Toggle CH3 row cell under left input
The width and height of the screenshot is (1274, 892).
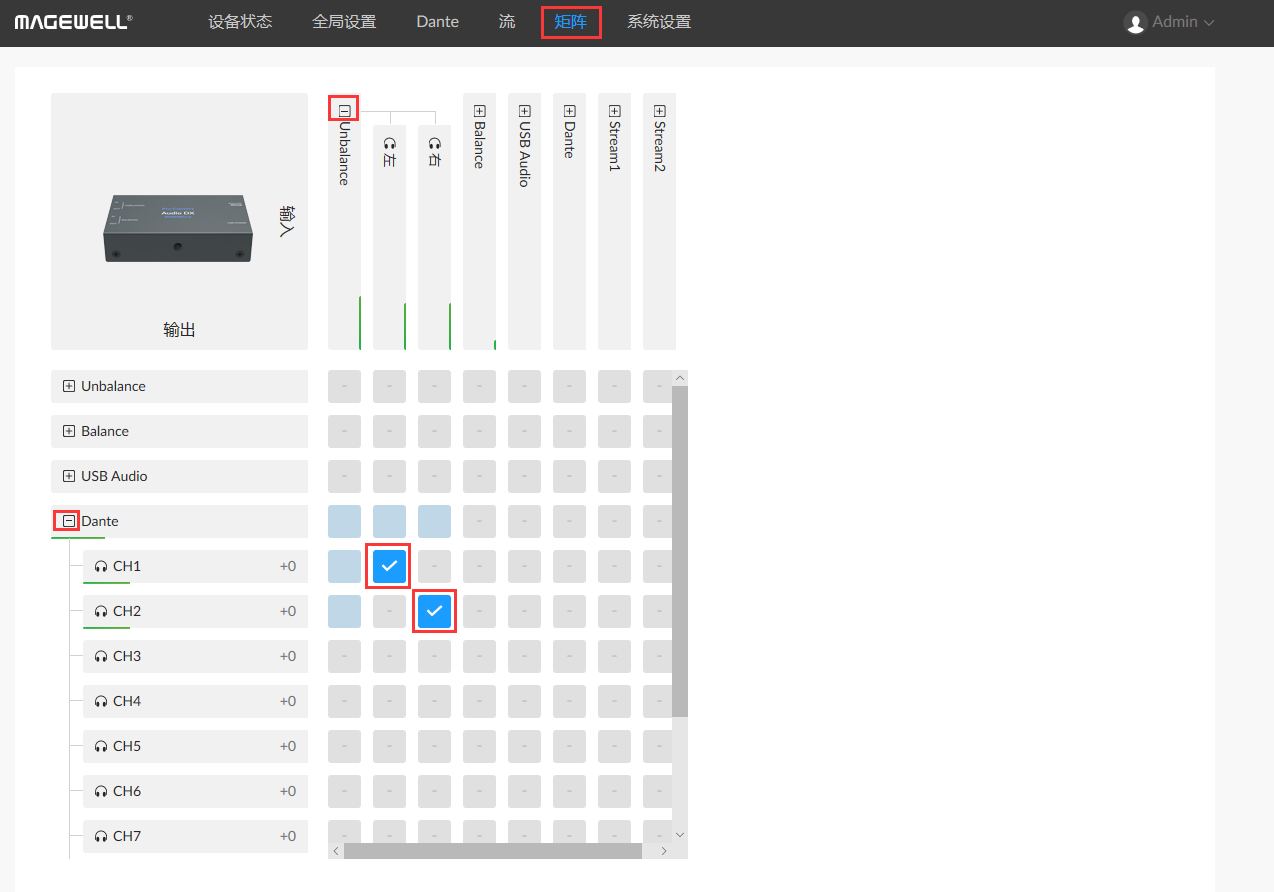[389, 656]
